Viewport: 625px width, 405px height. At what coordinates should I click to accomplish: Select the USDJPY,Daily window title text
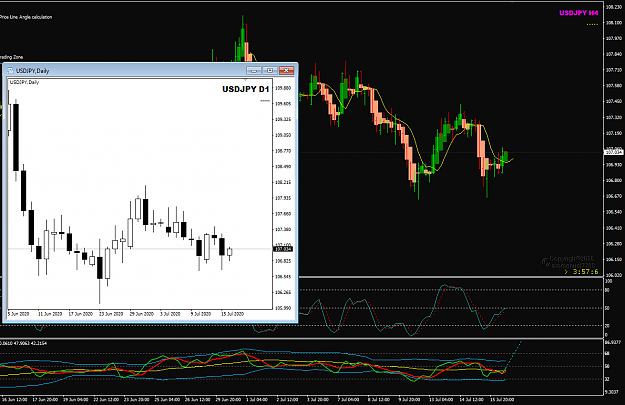(32, 71)
